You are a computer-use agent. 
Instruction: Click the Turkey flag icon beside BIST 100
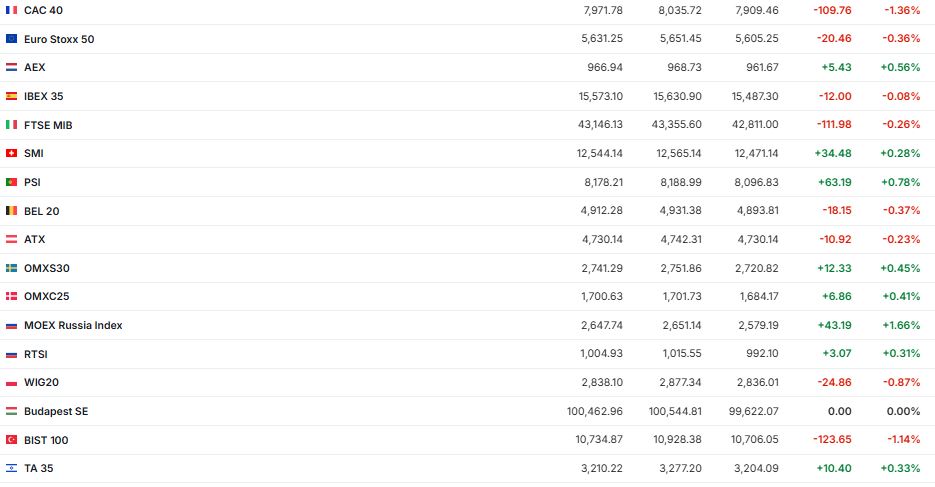pyautogui.click(x=11, y=440)
